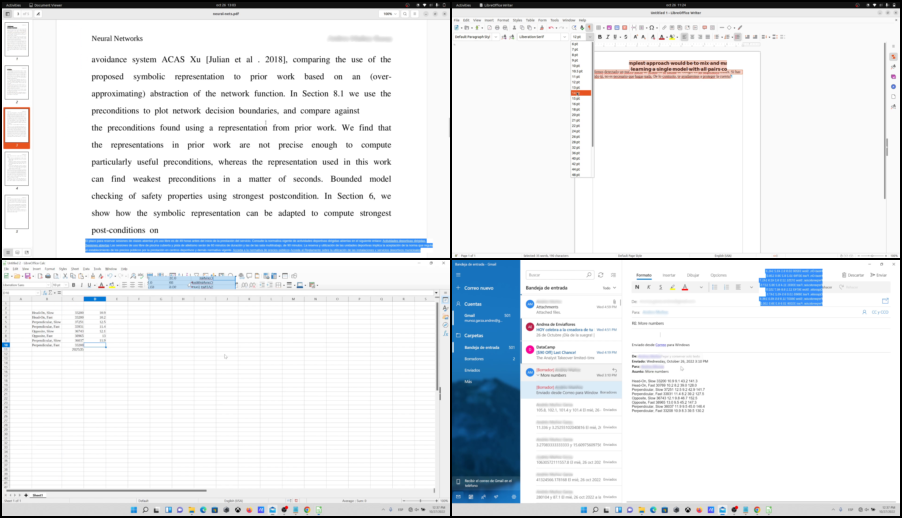Switch to Insertar tab in Mail
Screen dimensions: 902x518
coord(669,275)
